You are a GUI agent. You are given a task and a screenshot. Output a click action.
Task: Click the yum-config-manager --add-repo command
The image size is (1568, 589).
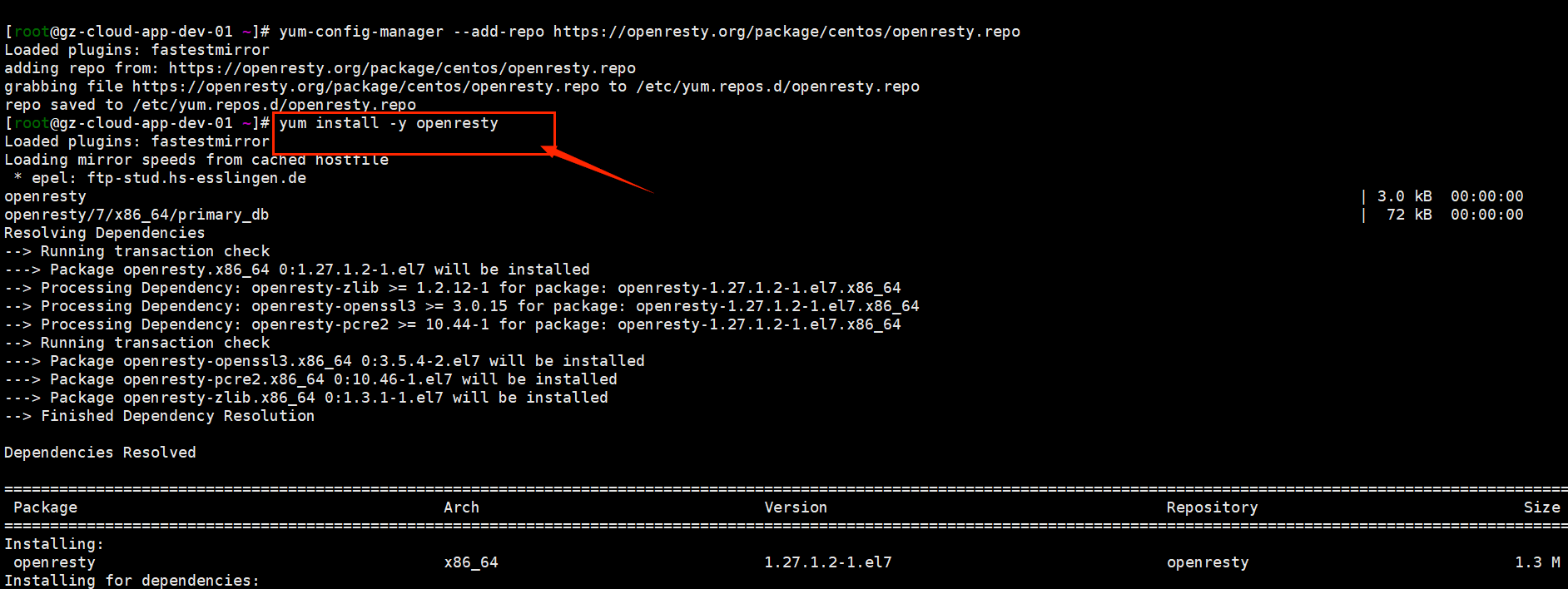649,32
